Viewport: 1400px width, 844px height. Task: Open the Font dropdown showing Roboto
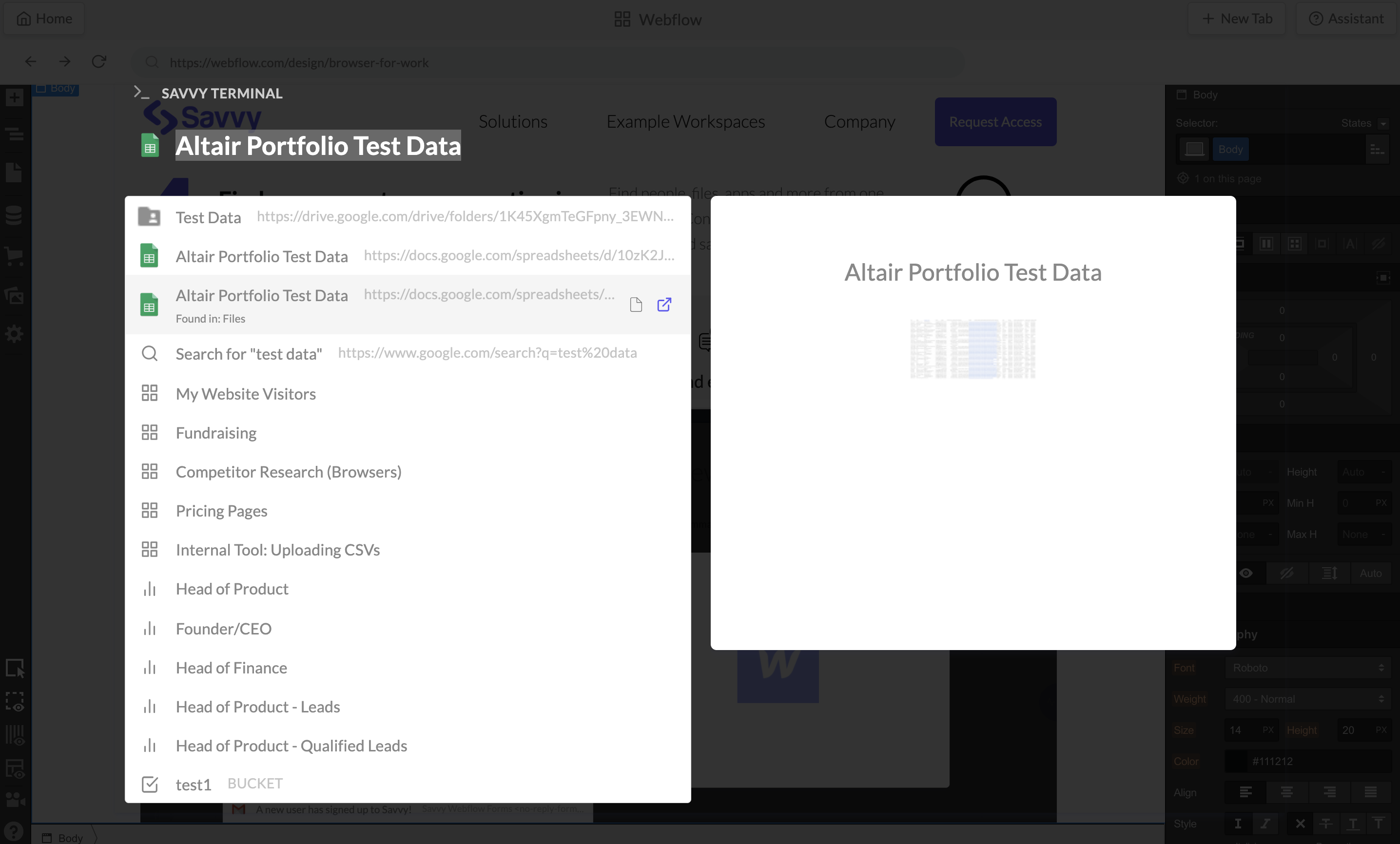(x=1308, y=668)
